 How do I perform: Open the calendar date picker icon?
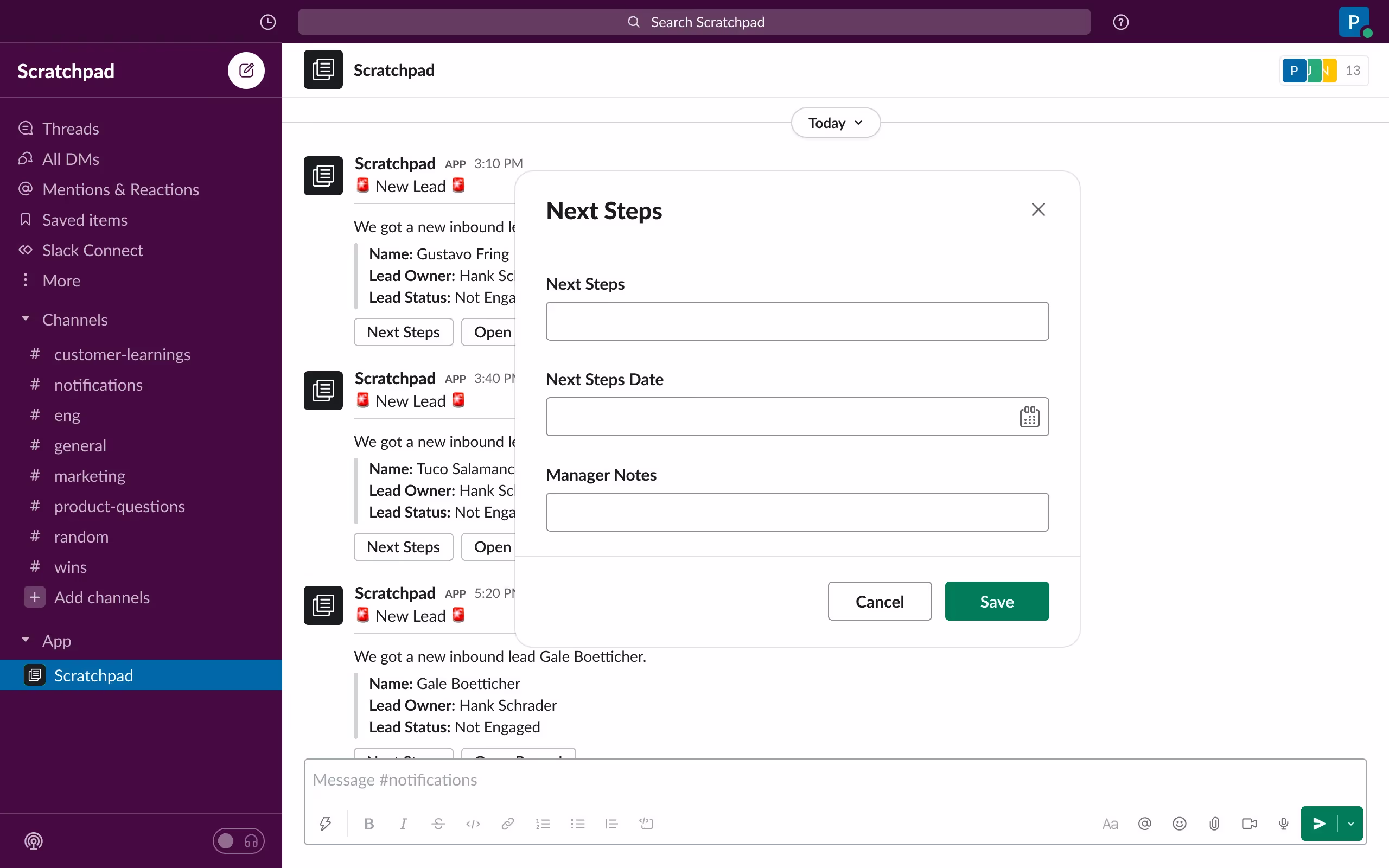click(1029, 416)
